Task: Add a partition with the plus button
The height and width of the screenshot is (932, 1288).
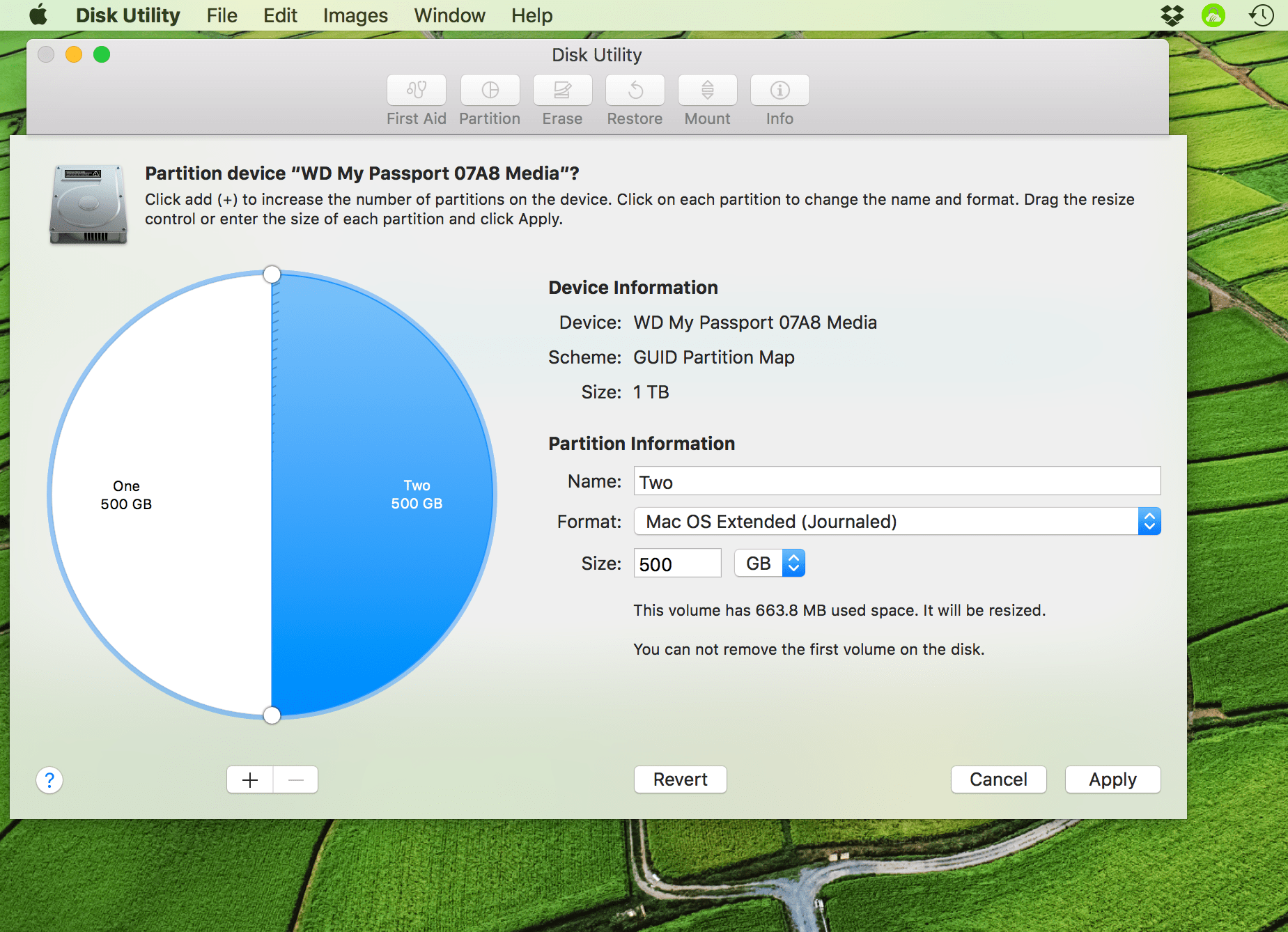Action: [250, 779]
